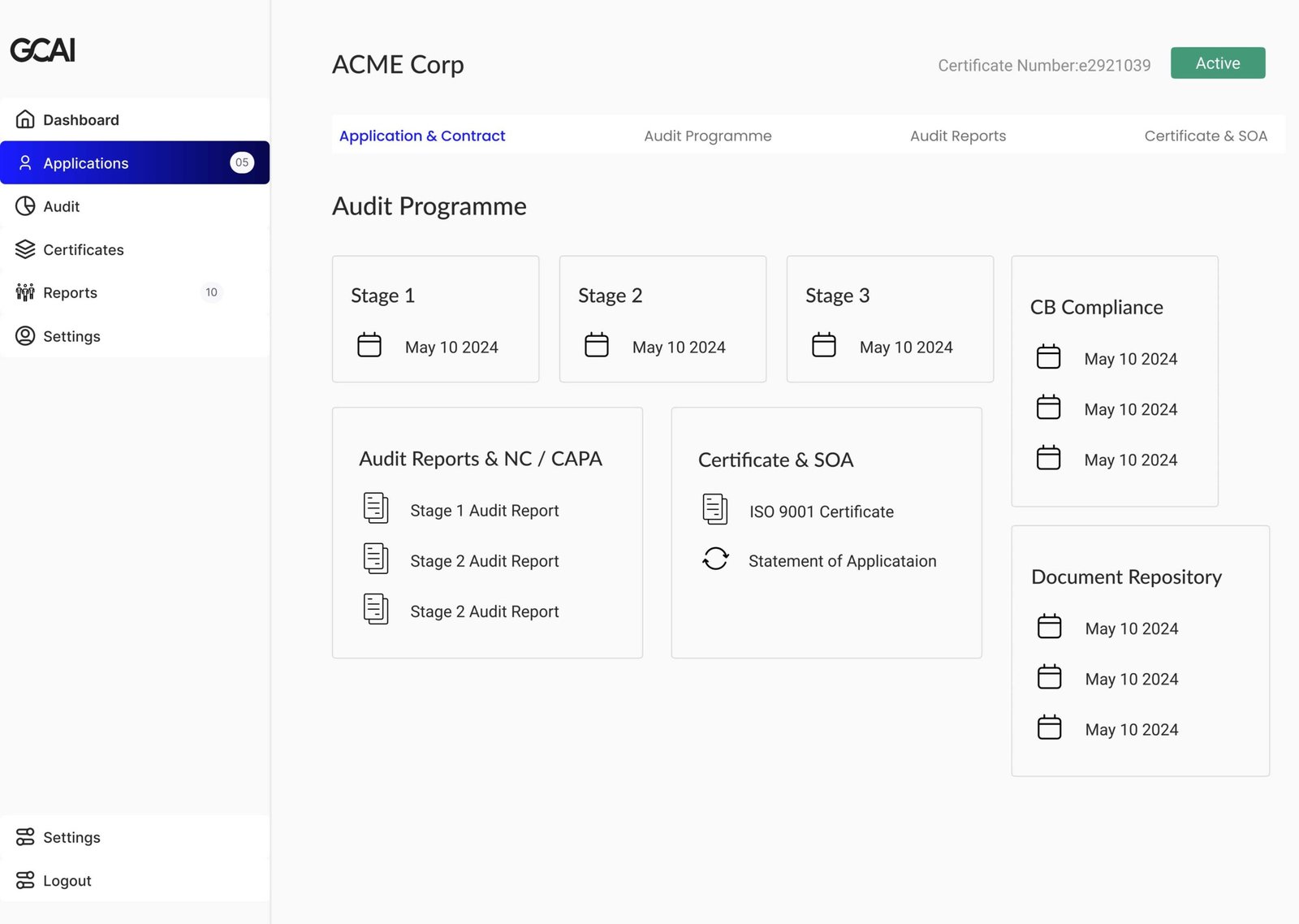Switch to the Audit Programme tab

[707, 136]
